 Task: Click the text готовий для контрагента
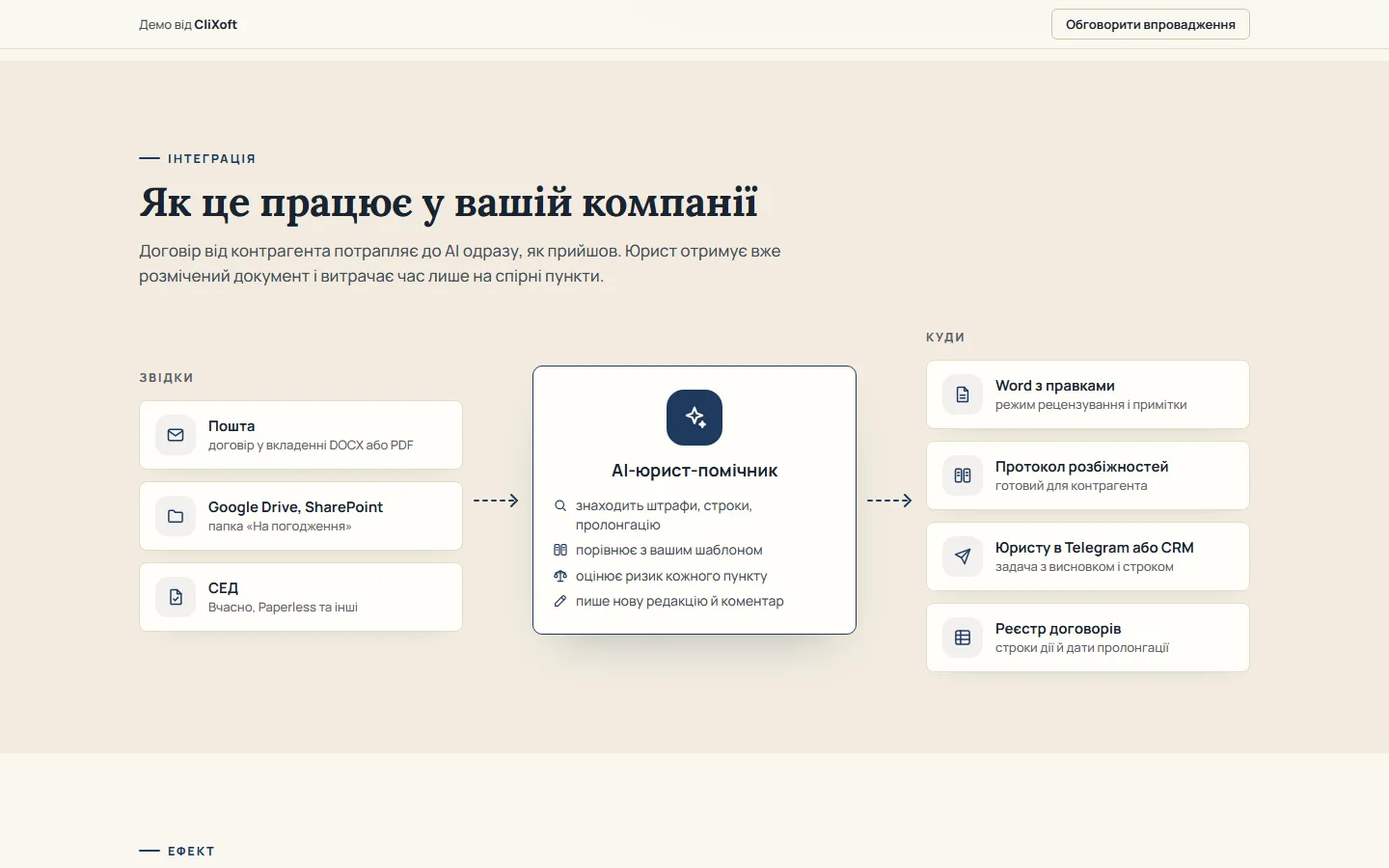coord(1072,486)
